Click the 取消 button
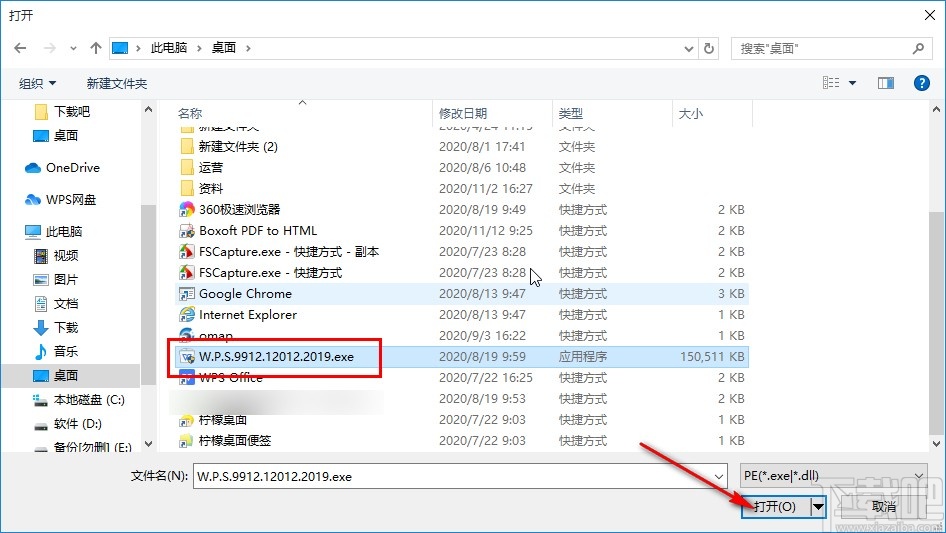The height and width of the screenshot is (533, 946). pos(884,506)
